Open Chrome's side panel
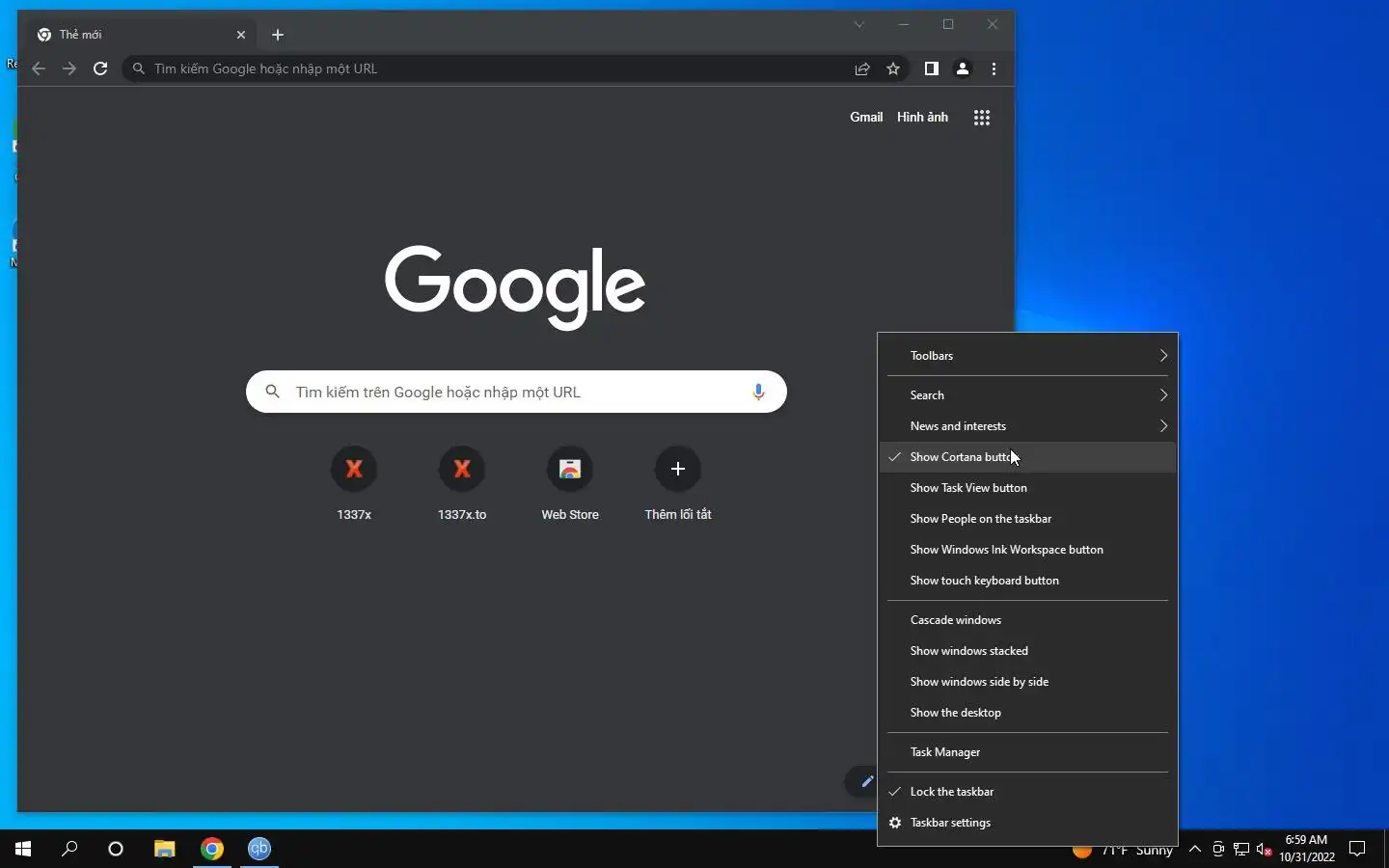Viewport: 1389px width, 868px height. [x=931, y=68]
